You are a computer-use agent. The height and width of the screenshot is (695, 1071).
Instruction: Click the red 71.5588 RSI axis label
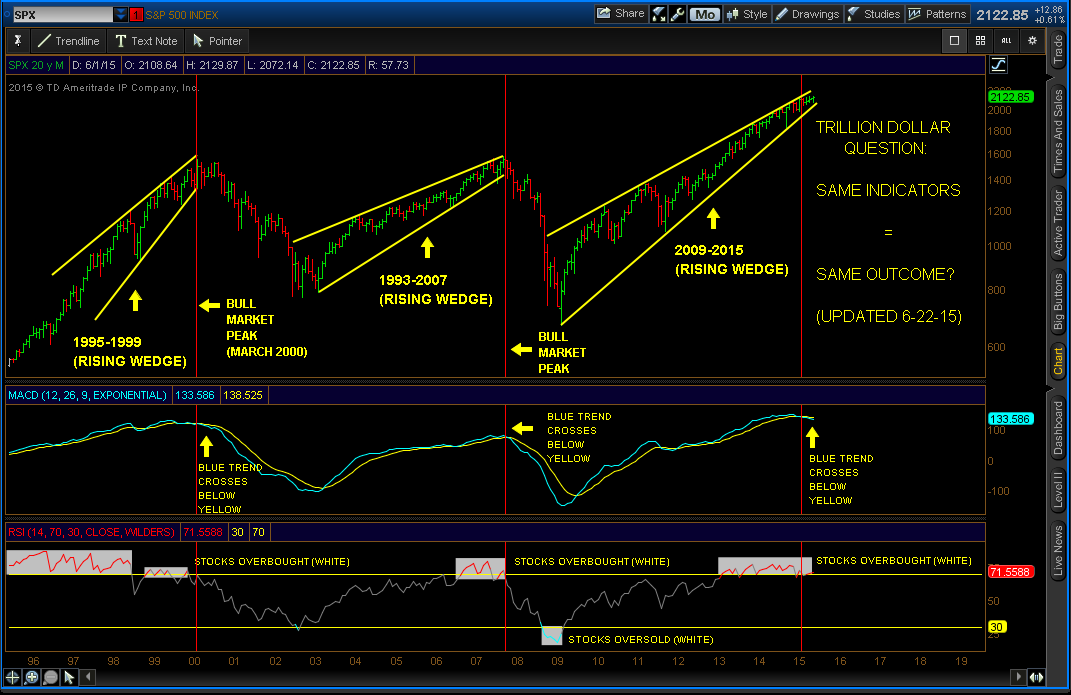point(1011,572)
